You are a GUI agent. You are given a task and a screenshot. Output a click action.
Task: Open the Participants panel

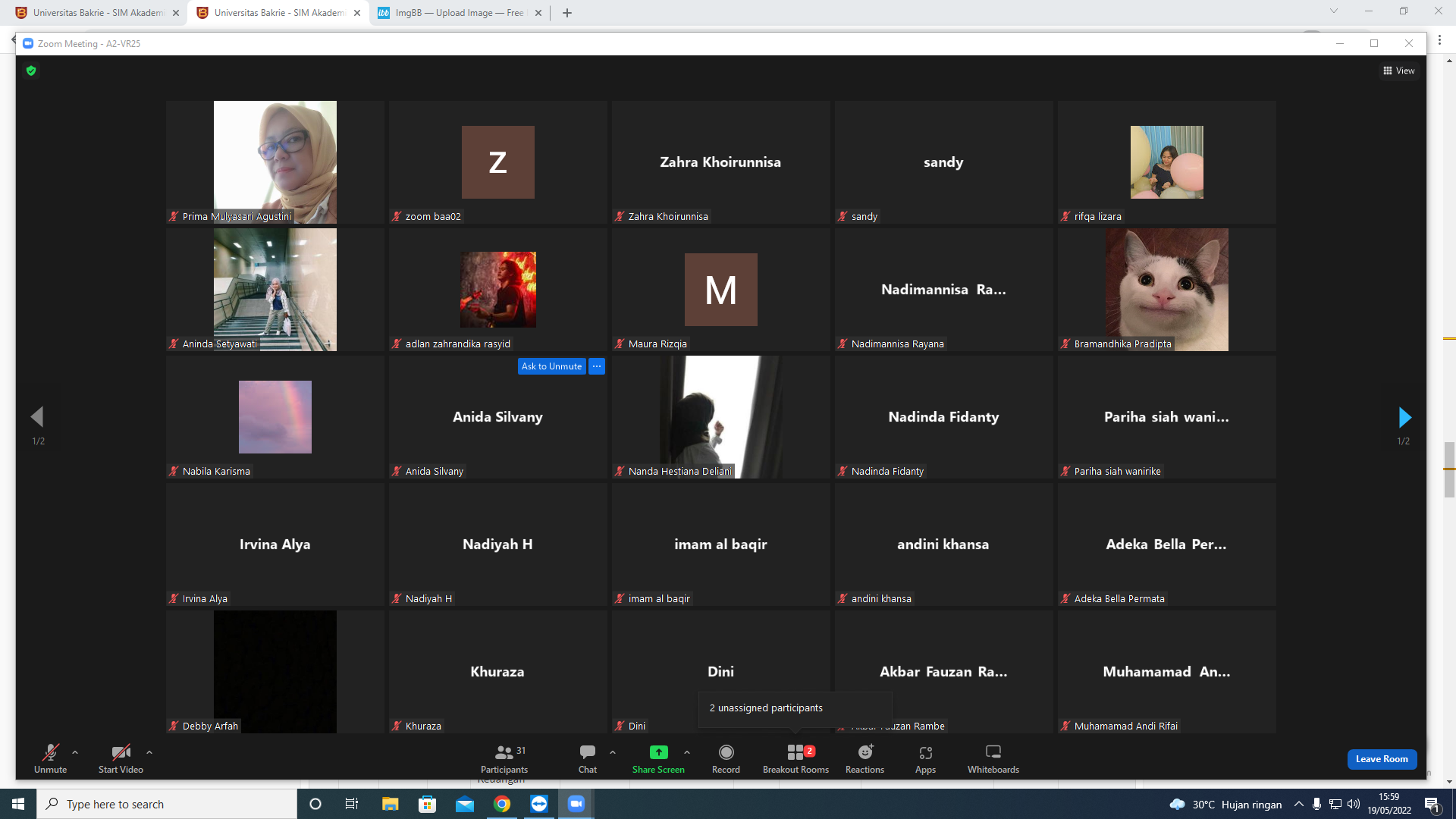(504, 758)
